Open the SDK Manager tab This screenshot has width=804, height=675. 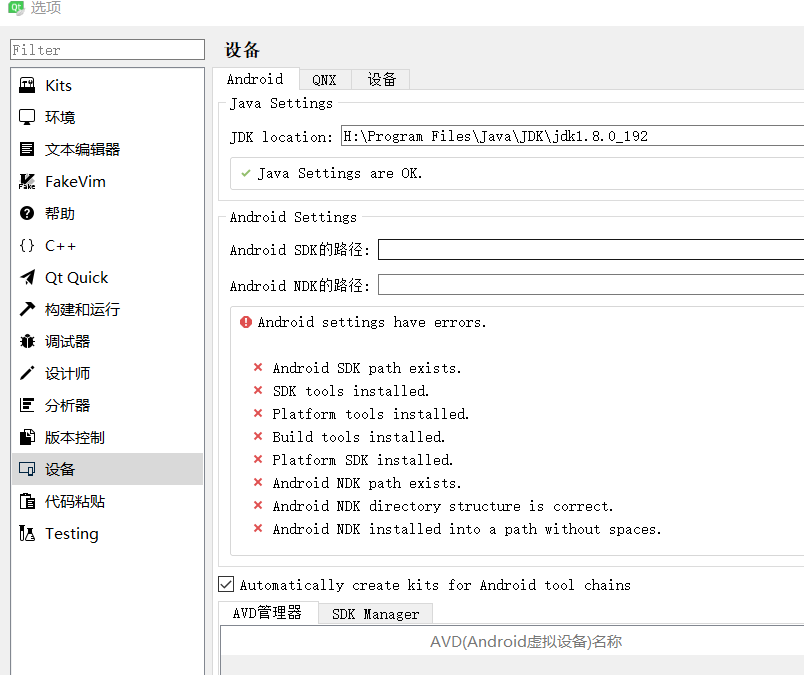[x=375, y=614]
